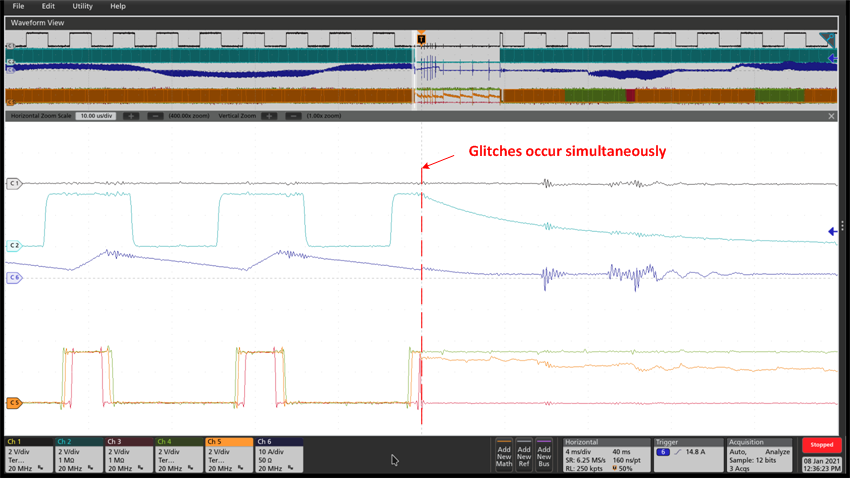Click the 14.8 A trigger level value
This screenshot has height=479, width=851.
coord(695,452)
